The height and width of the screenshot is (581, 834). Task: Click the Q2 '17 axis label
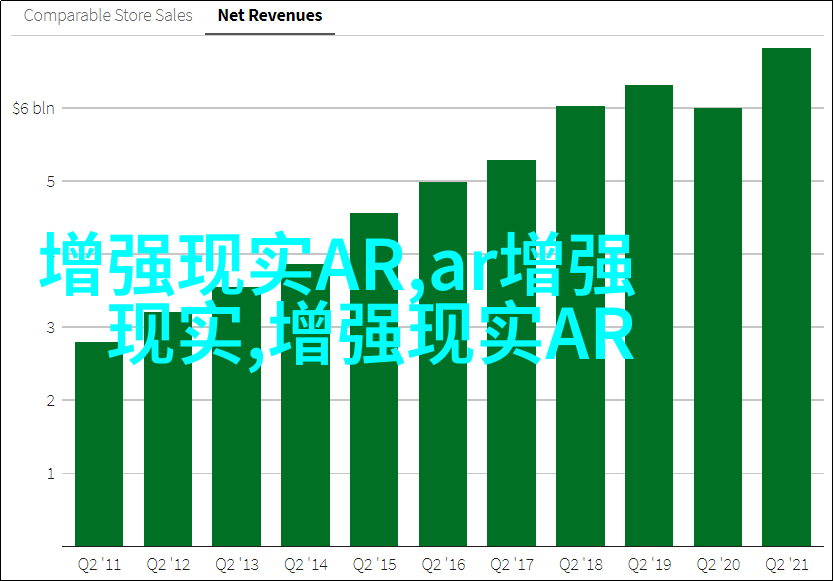point(511,565)
